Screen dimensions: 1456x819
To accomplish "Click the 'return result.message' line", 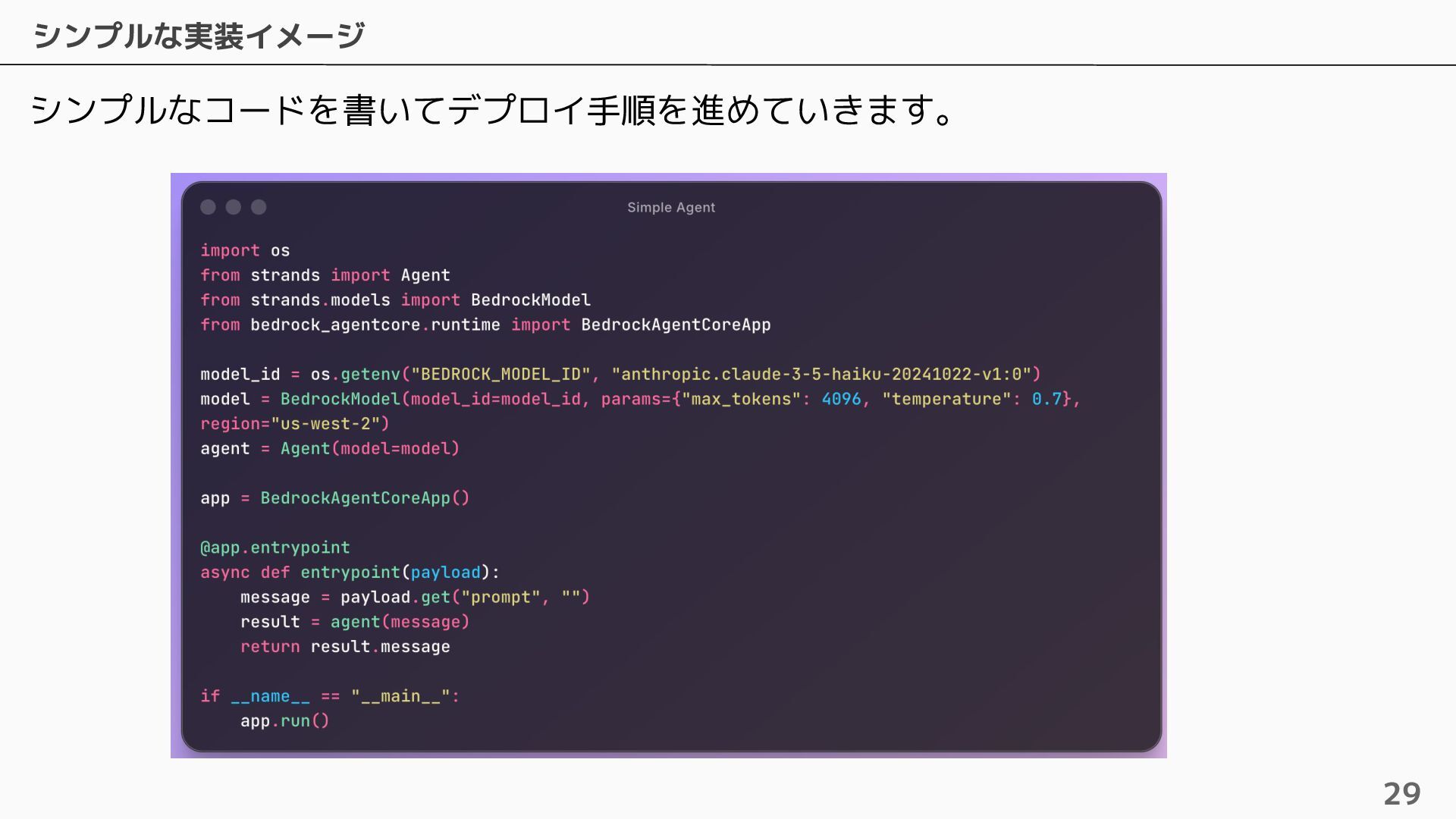I will (344, 647).
